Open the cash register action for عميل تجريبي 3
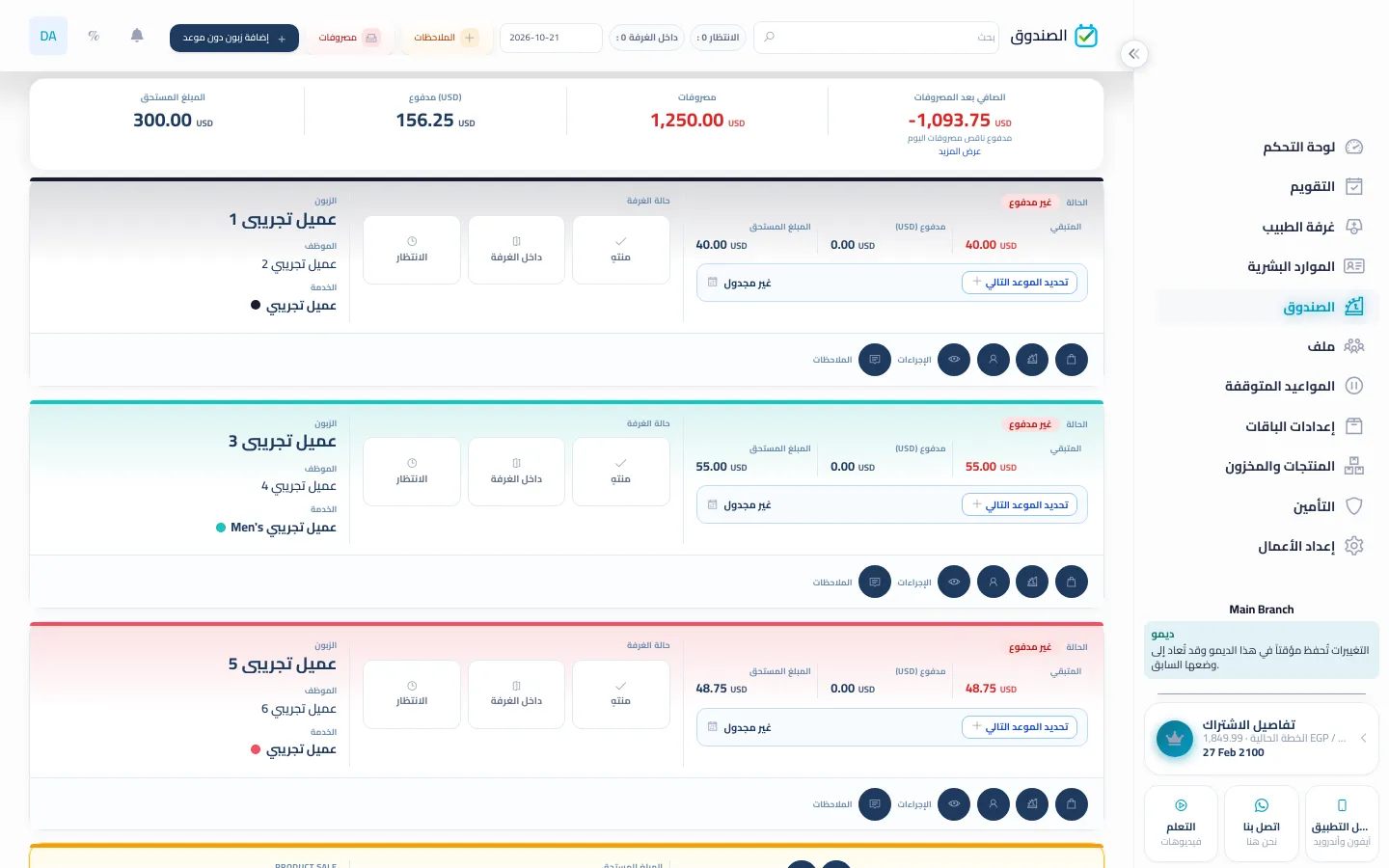Screen dimensions: 1389x868 pos(1032,582)
